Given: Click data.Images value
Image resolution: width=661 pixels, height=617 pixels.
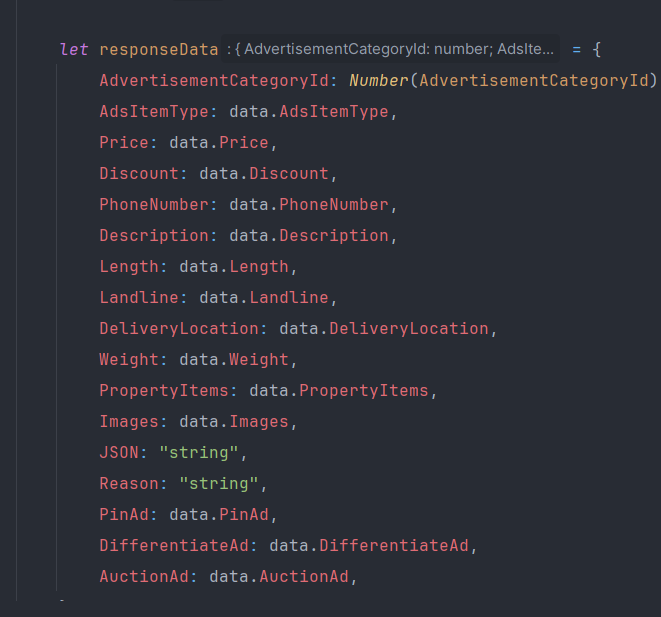Looking at the screenshot, I should pos(234,421).
